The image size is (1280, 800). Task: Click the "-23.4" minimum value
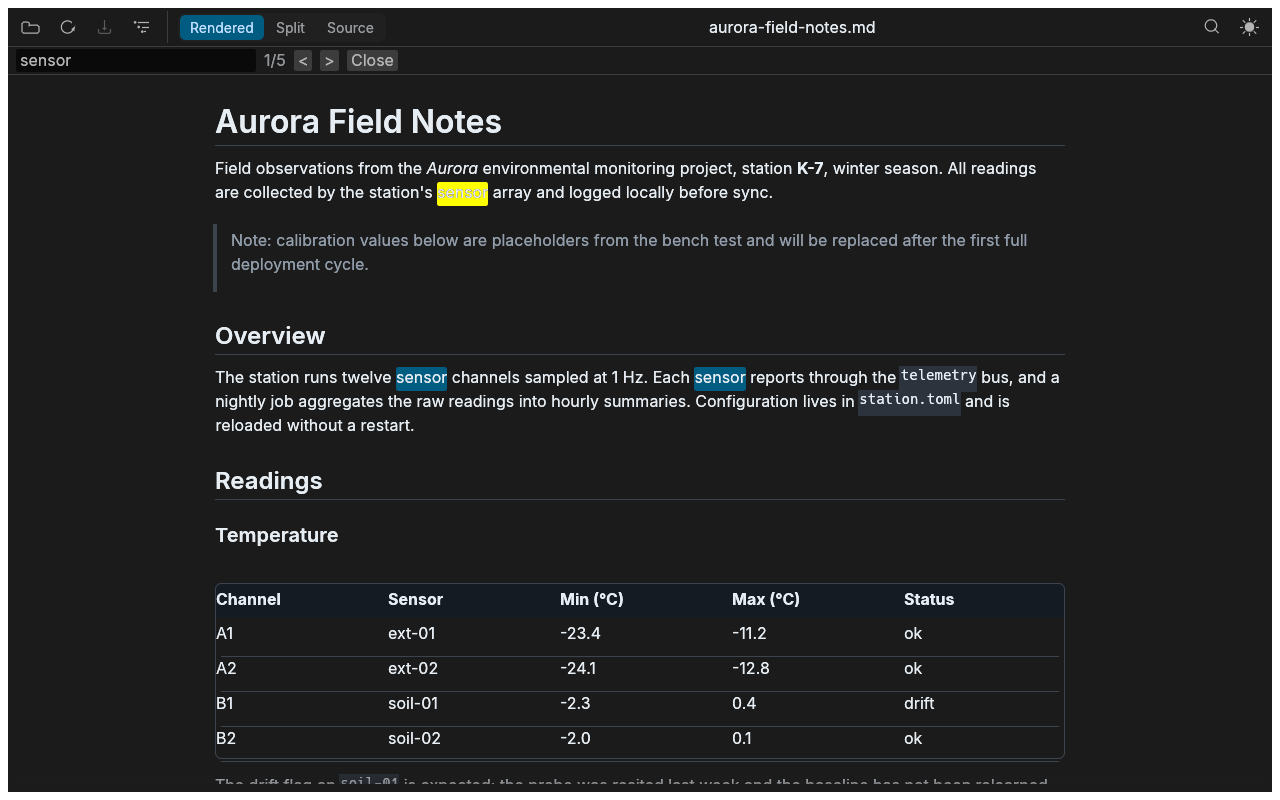[580, 634]
